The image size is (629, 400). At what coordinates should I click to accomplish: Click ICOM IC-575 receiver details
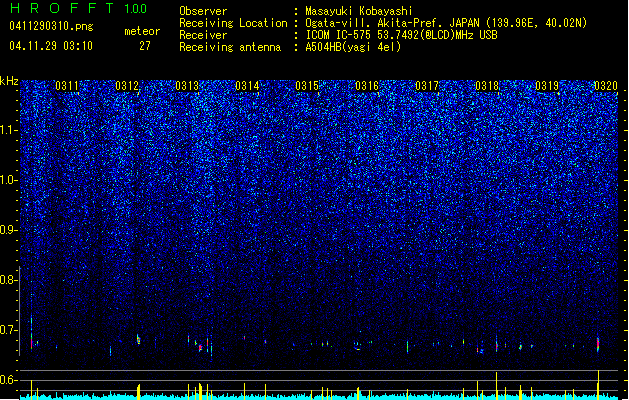401,35
